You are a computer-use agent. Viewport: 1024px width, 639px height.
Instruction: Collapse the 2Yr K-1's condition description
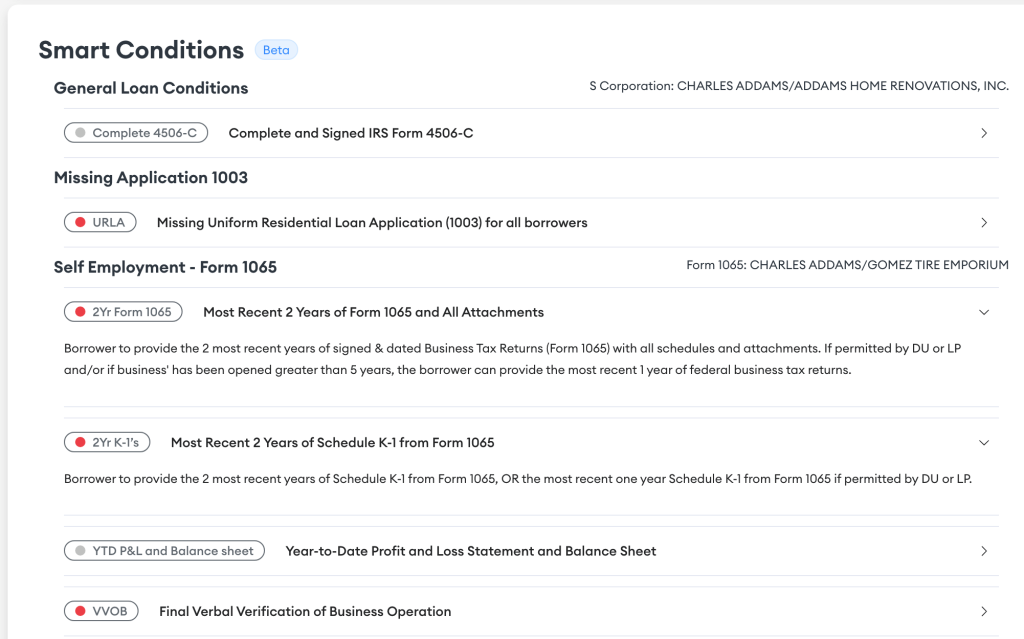(983, 442)
